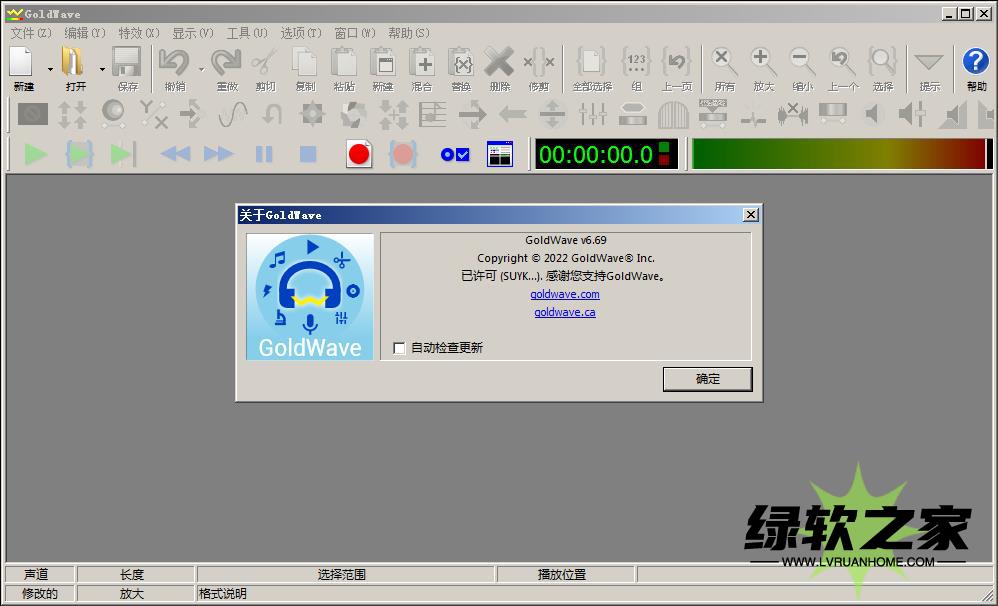Screen dimensions: 998x606
Task: Zoom in with the 放大 magnifier
Action: (x=763, y=62)
